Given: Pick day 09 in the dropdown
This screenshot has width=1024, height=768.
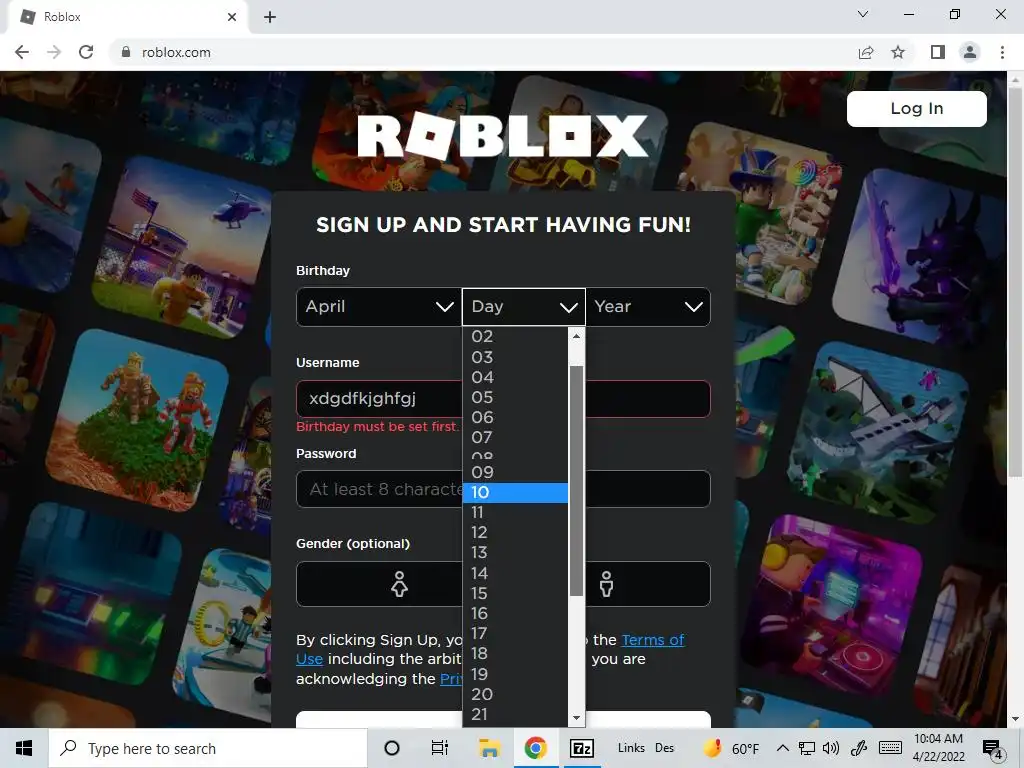Looking at the screenshot, I should click(515, 472).
